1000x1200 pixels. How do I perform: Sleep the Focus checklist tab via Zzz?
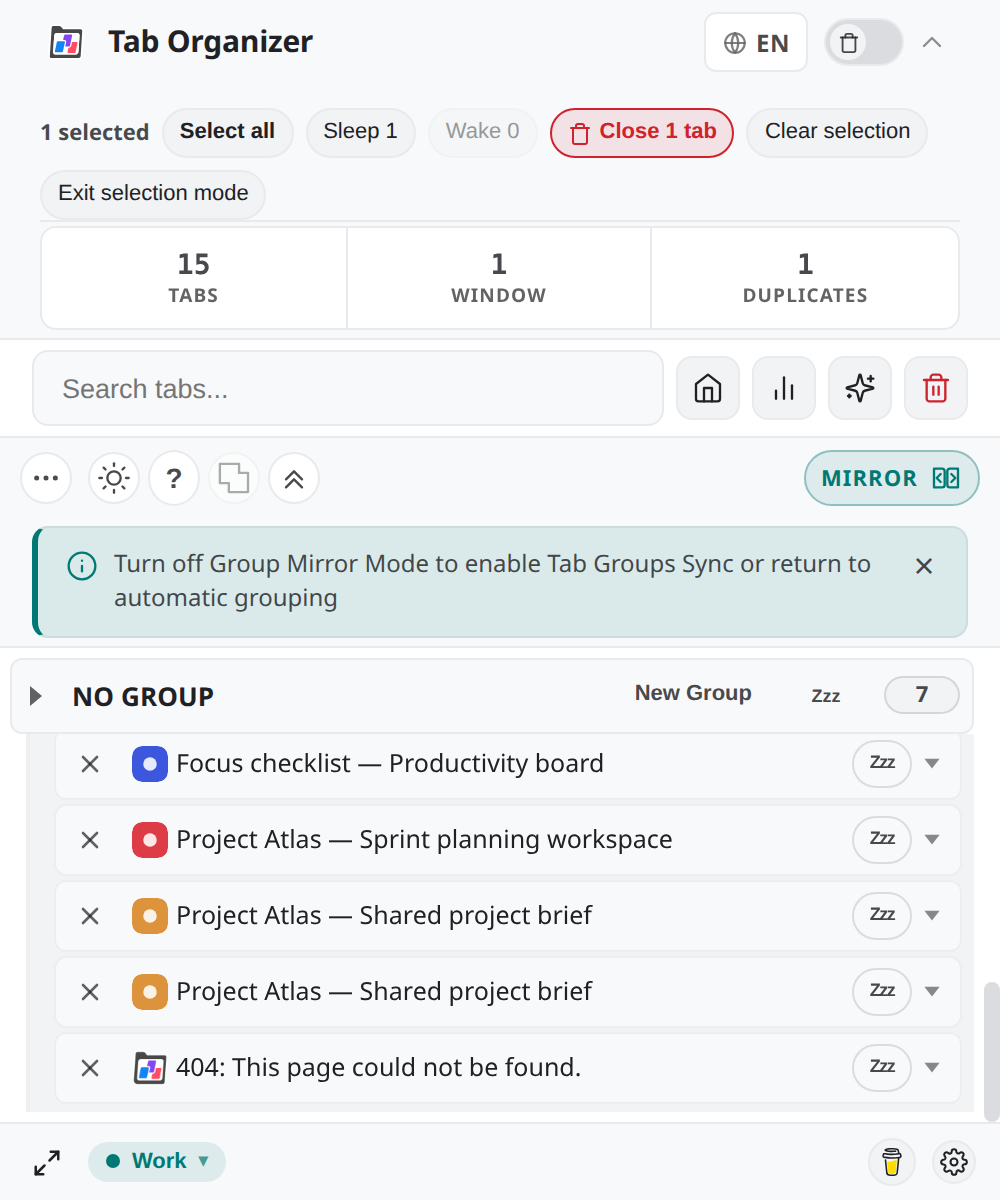(x=882, y=764)
